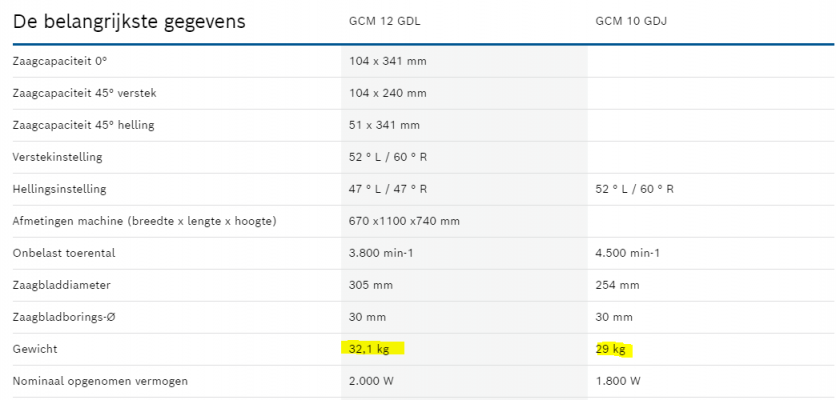Click the GDL Verstekinstelling value '52 ° L / 60 ° R'
Viewport: 836px width, 400px height.
coord(388,157)
